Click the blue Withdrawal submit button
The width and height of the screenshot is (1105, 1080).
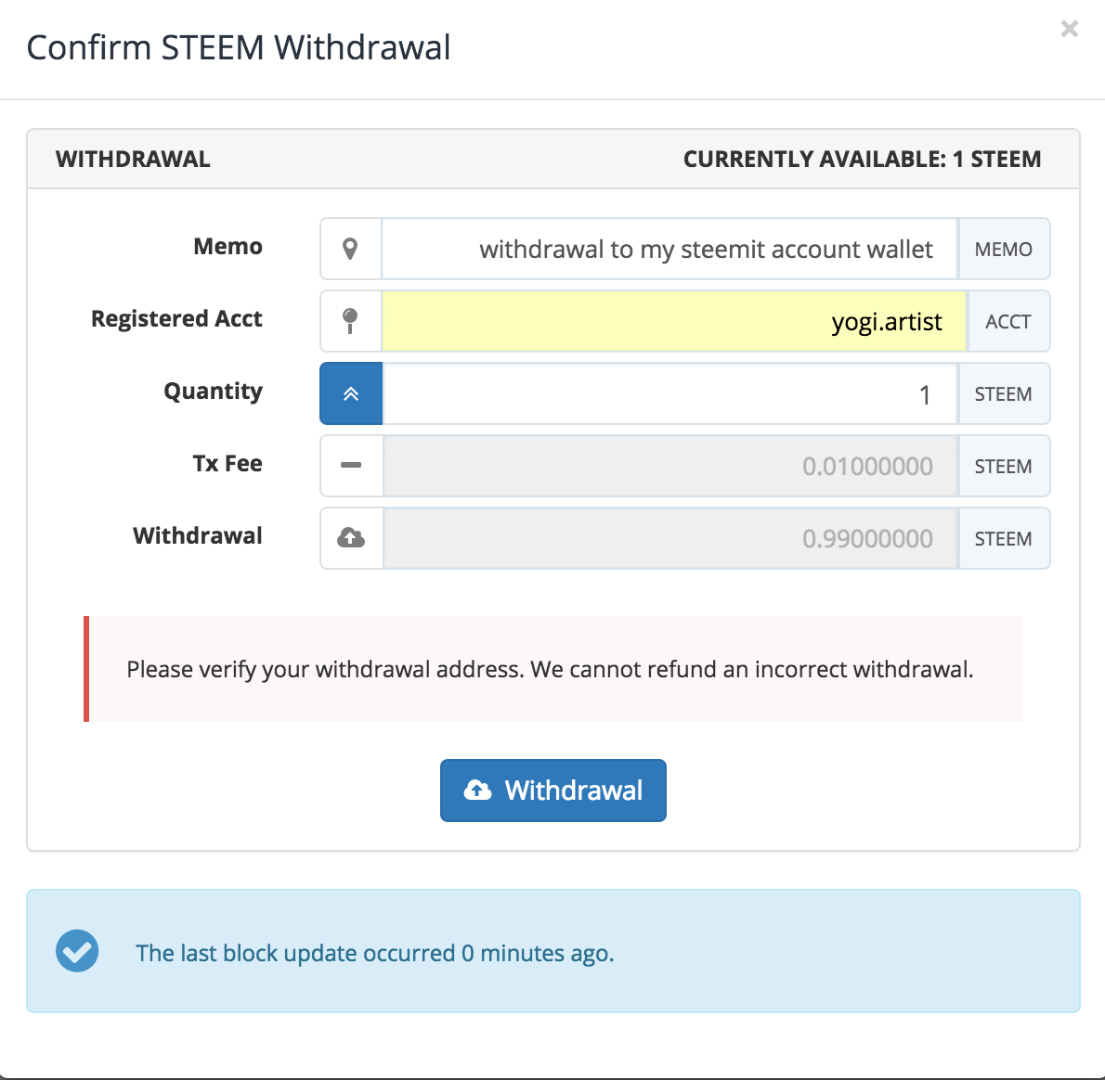click(553, 790)
